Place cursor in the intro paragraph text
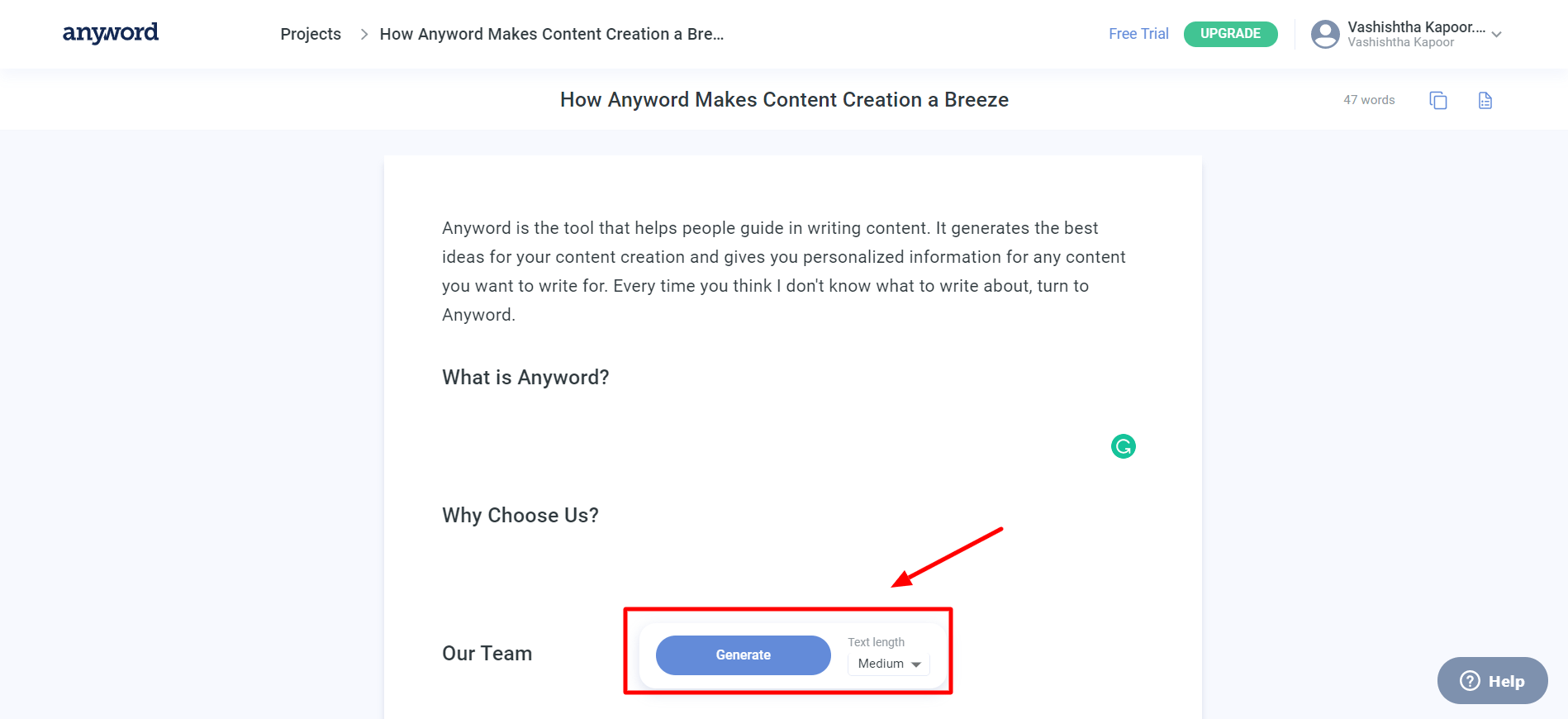This screenshot has height=719, width=1568. 783,271
